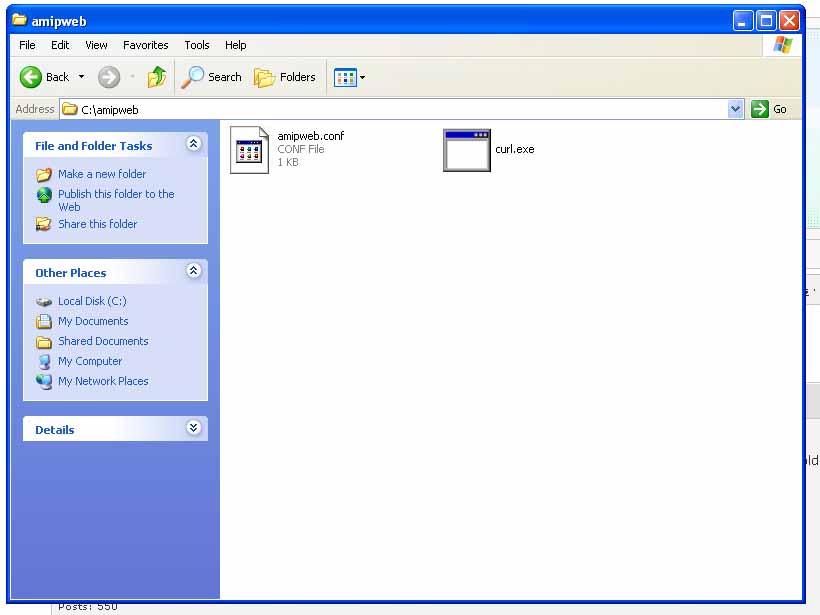
Task: Open the address bar dropdown arrow
Action: coord(736,109)
